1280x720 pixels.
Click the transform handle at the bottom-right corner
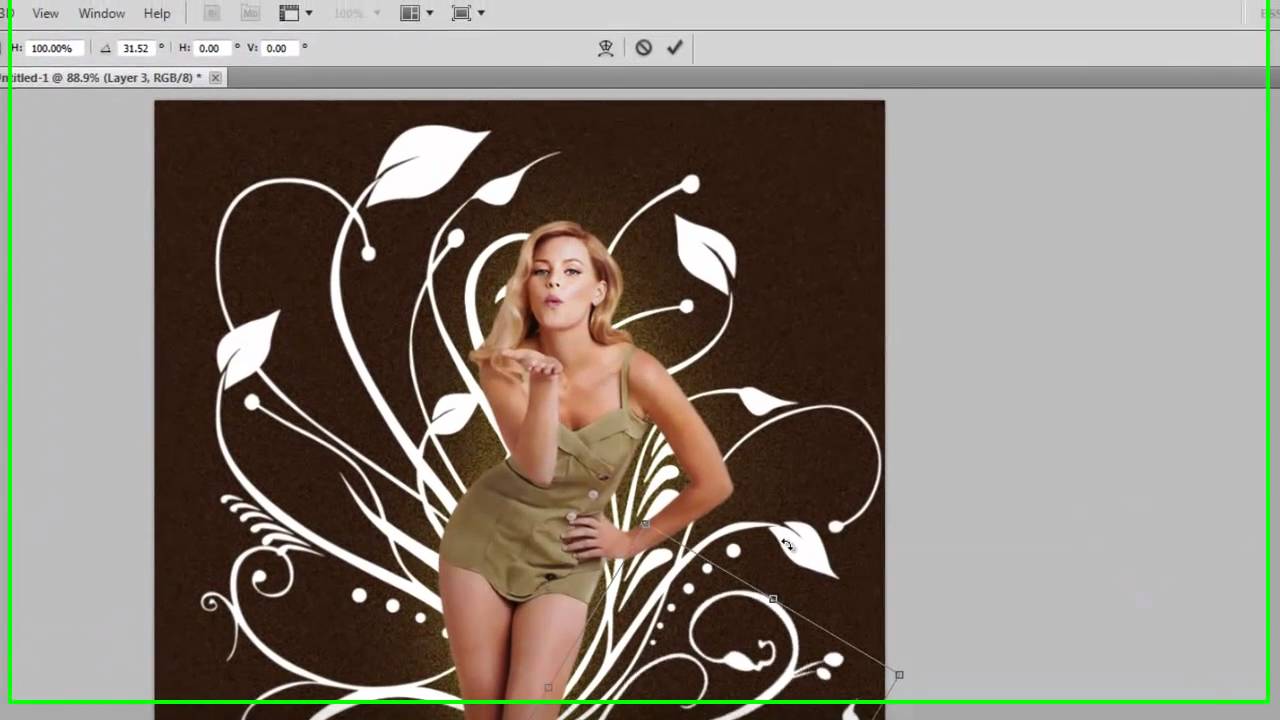tap(899, 675)
